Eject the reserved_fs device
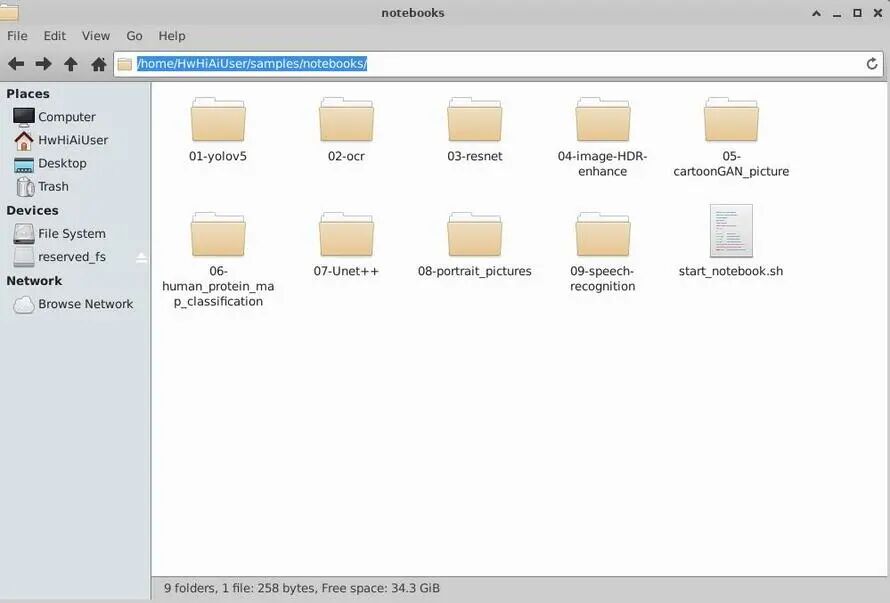Image resolution: width=890 pixels, height=603 pixels. click(x=141, y=258)
